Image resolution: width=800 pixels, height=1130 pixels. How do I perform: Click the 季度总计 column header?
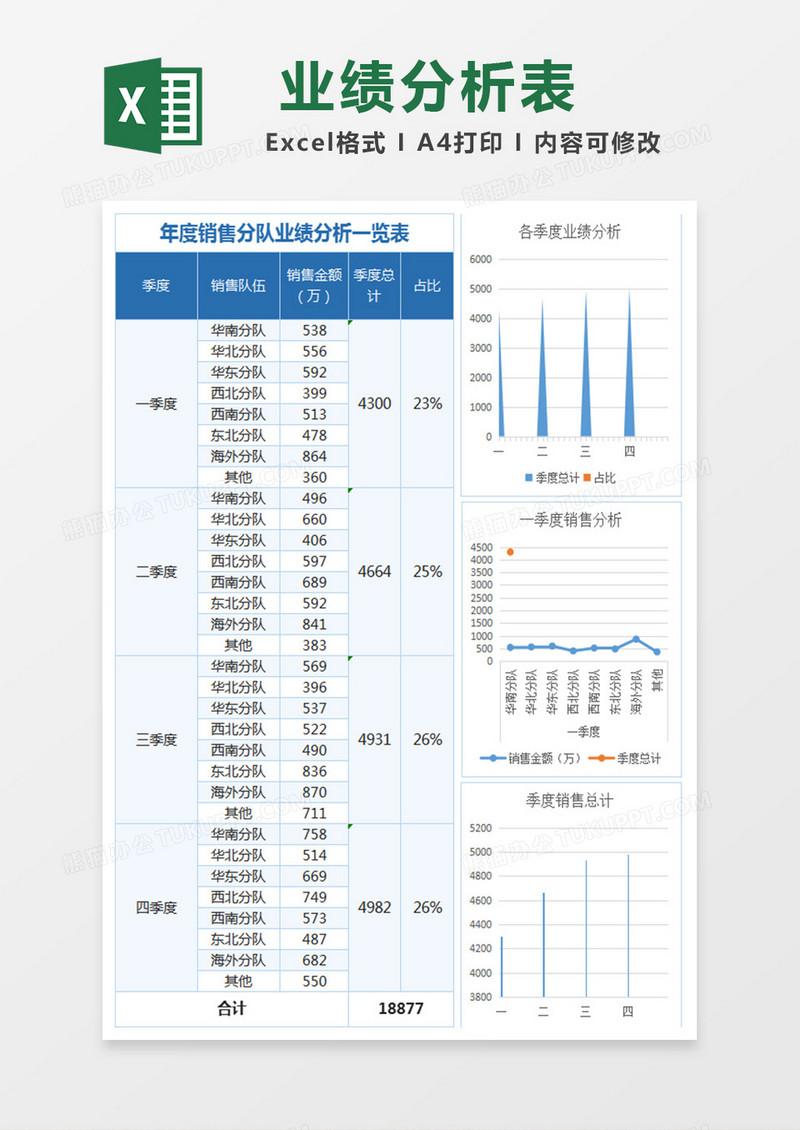coord(375,286)
